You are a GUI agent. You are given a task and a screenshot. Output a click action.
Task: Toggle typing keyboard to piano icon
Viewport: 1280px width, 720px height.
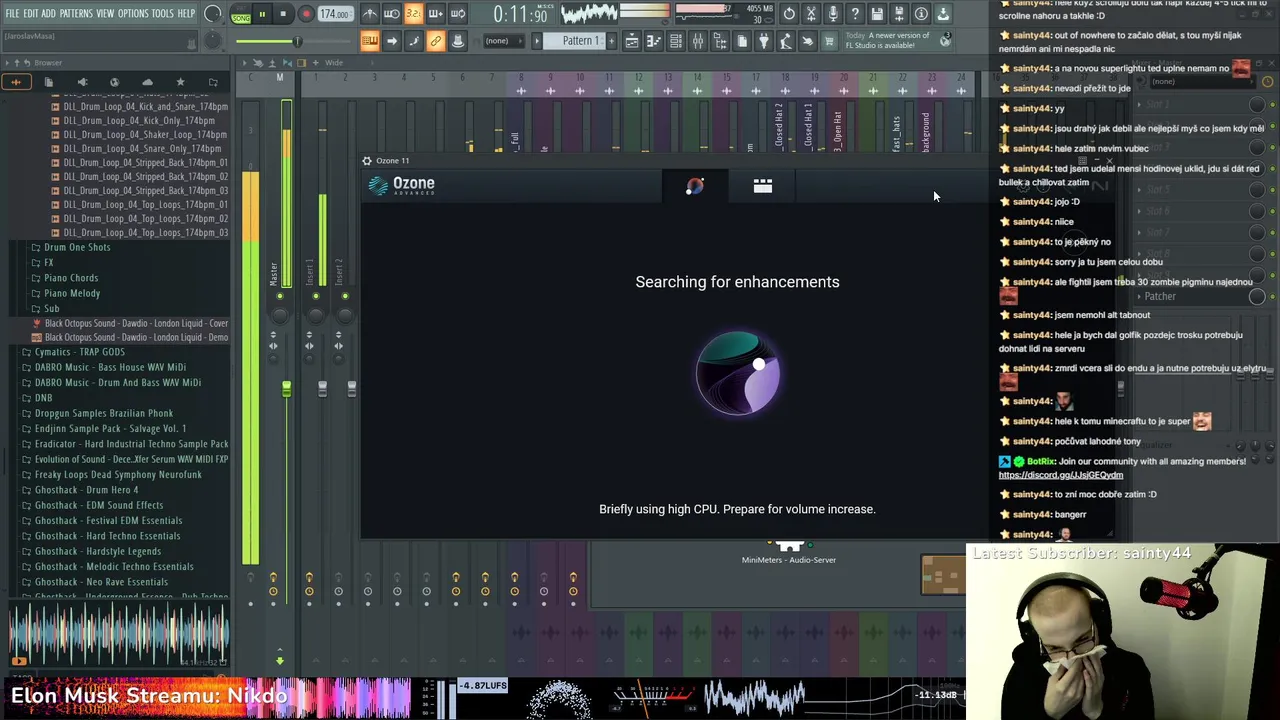click(370, 41)
